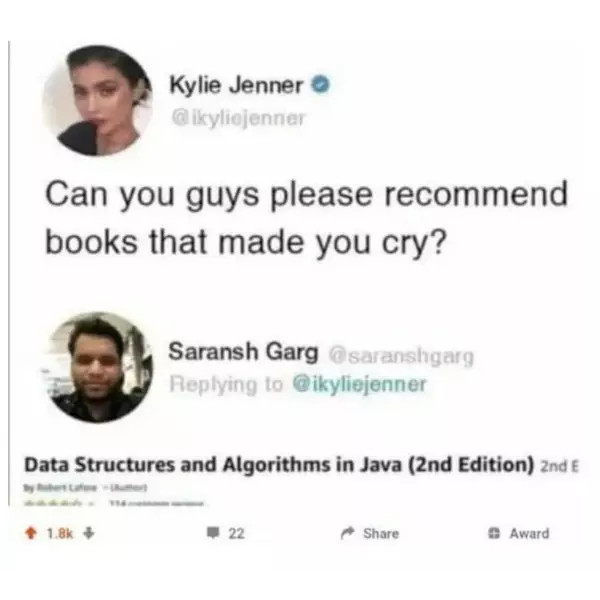Click the 22 comments count
The image size is (600, 600).
point(236,533)
